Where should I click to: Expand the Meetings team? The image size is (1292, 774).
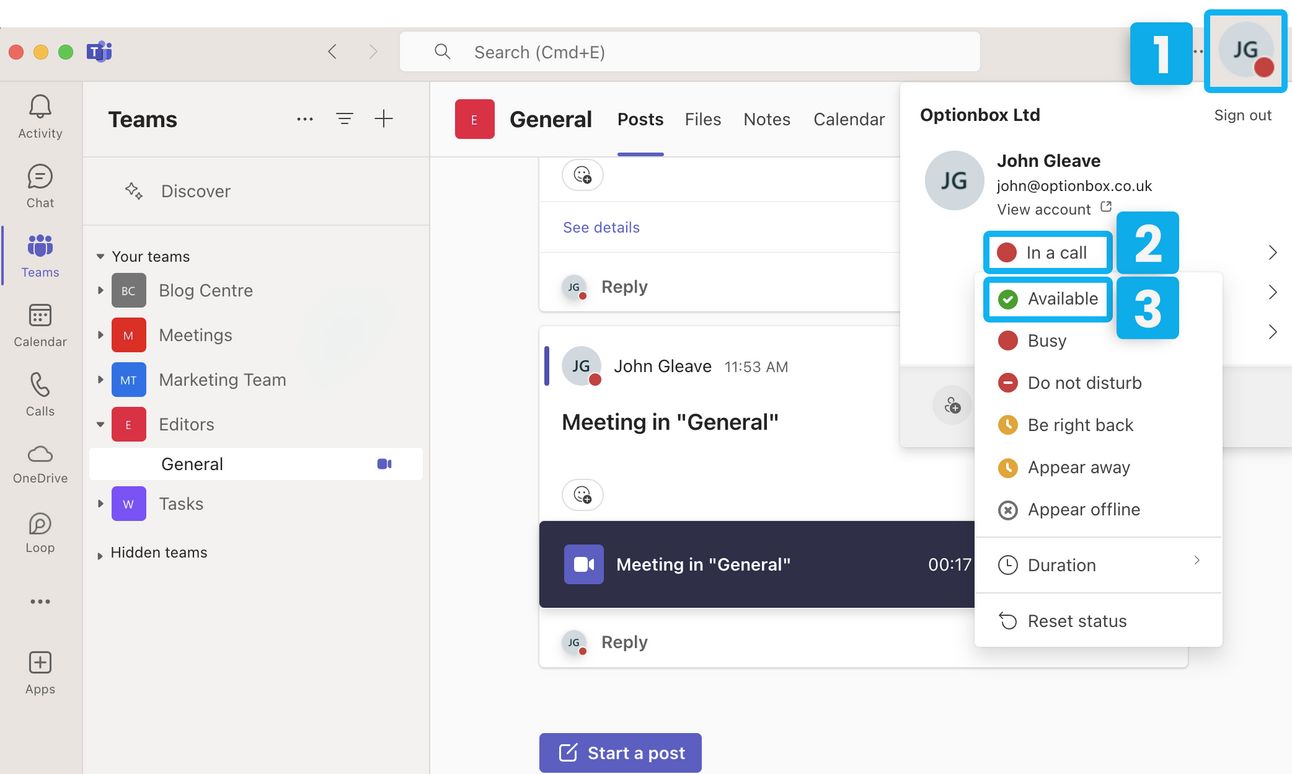(100, 335)
